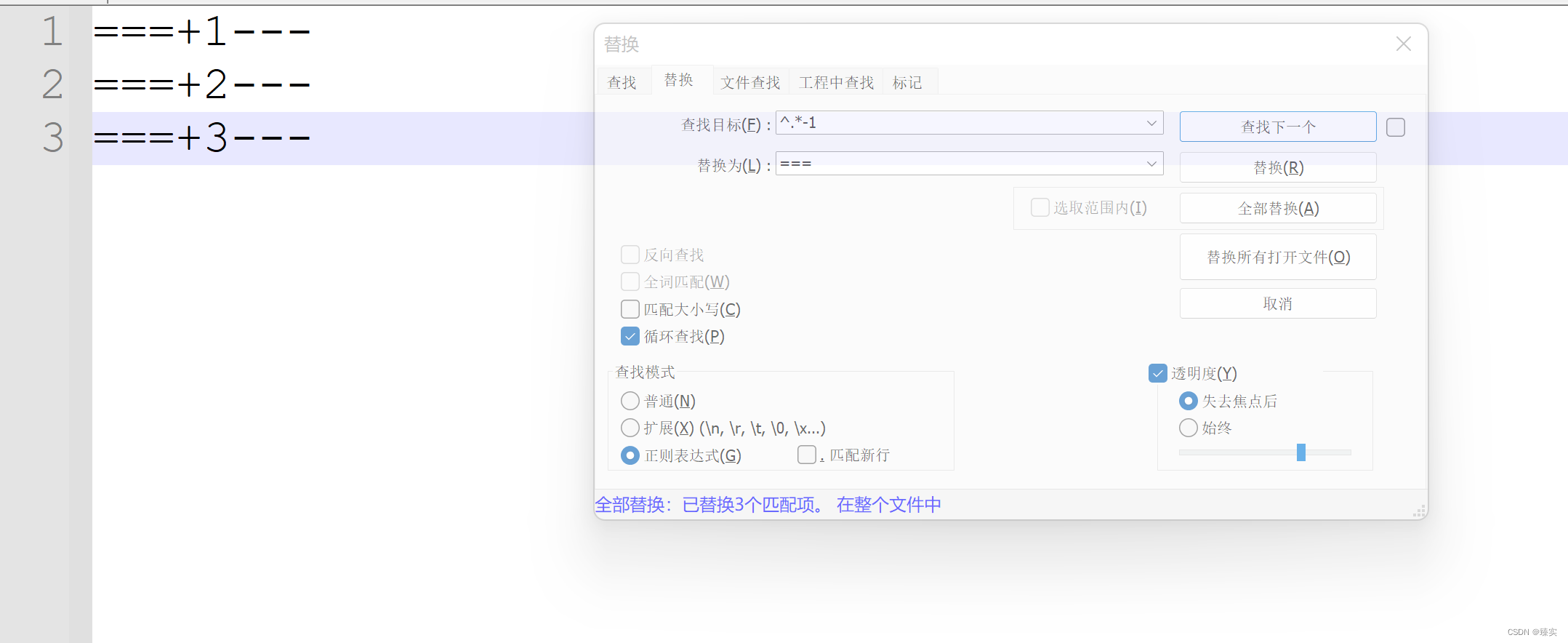Click line number 1 in the gutter
Screen dimensions: 1568x643
52,31
